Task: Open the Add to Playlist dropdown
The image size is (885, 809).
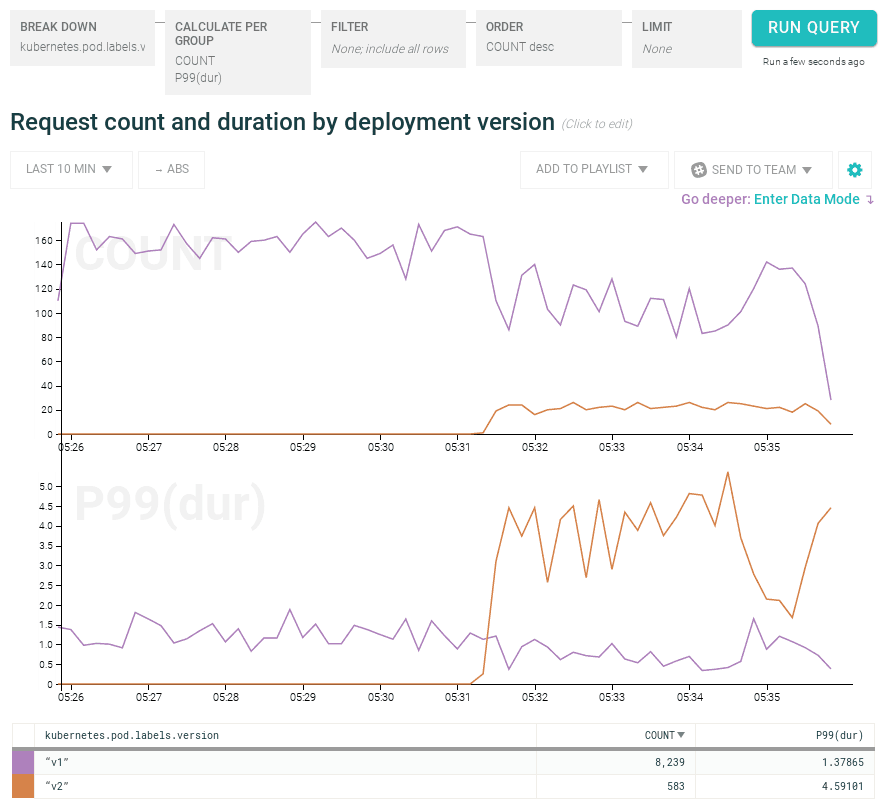Action: [x=593, y=169]
